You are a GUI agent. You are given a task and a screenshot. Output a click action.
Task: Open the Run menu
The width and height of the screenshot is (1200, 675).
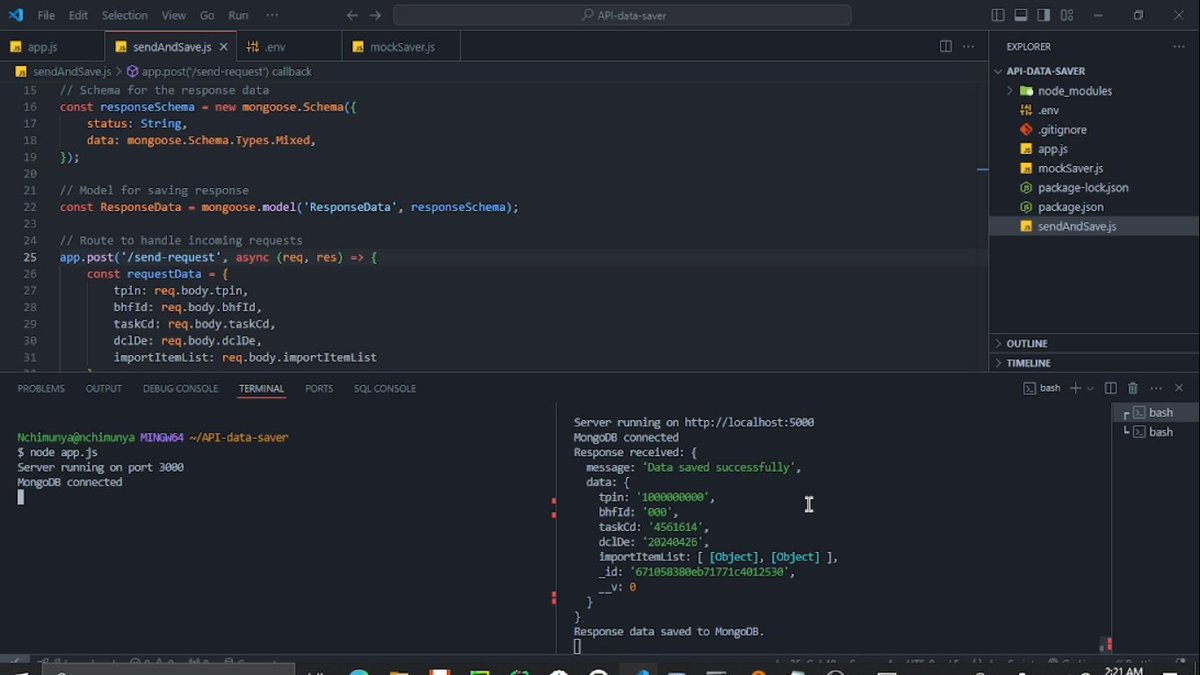coord(238,16)
